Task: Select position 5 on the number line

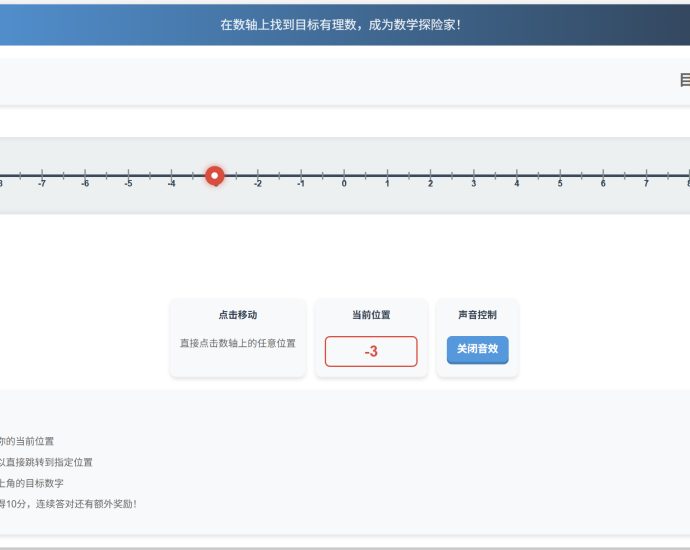Action: click(x=560, y=176)
